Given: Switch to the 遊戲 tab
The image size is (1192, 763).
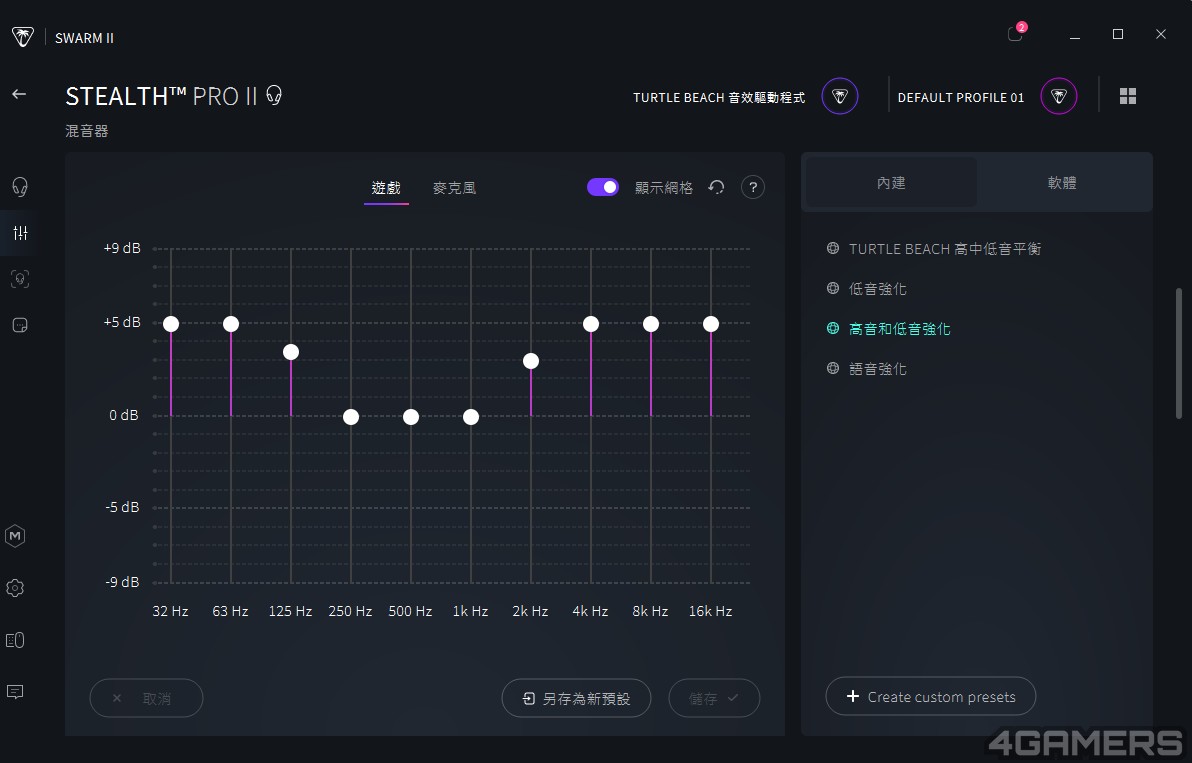Looking at the screenshot, I should (x=386, y=188).
